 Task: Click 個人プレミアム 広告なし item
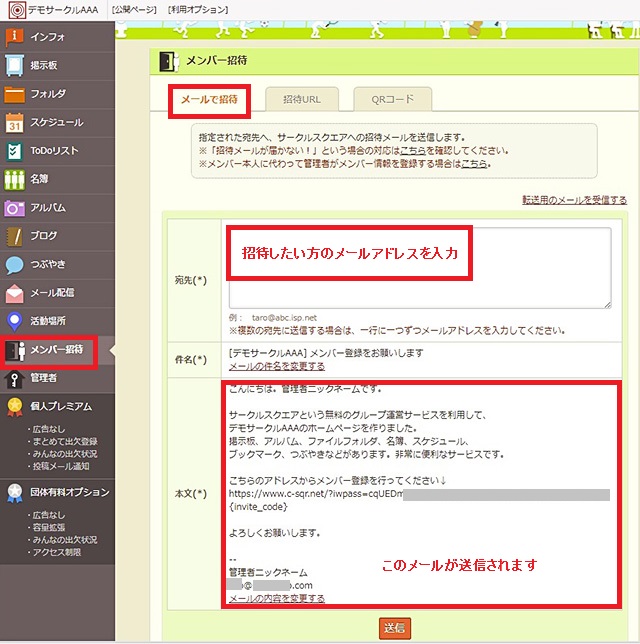coord(49,429)
